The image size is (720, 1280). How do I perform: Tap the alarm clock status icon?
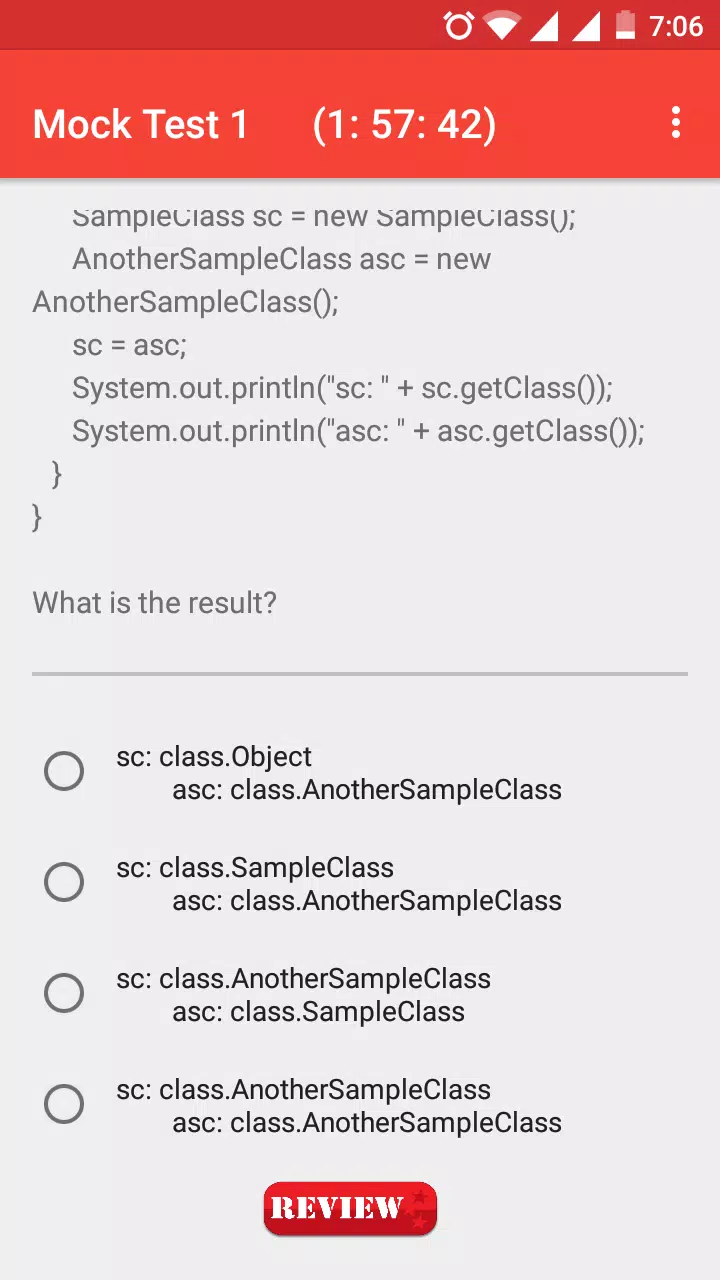(x=459, y=26)
